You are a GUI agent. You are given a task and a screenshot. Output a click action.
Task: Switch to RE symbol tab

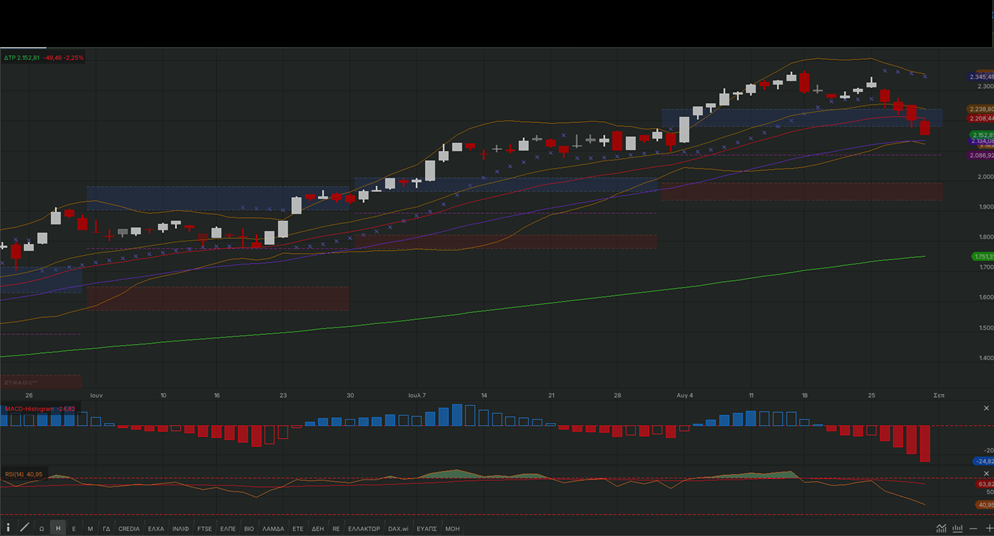coord(336,528)
